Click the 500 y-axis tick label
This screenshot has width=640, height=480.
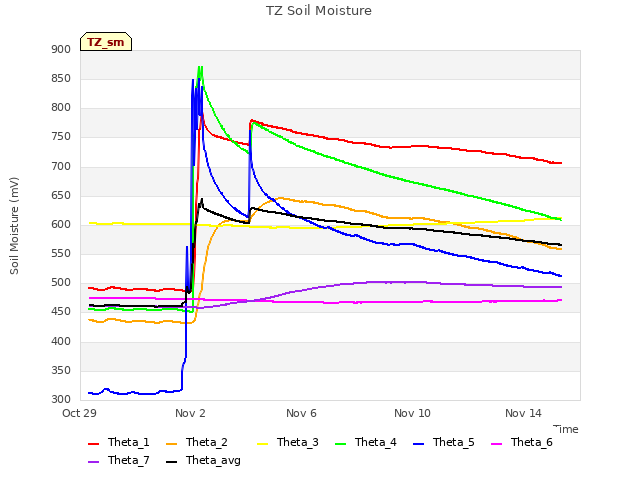[61, 282]
